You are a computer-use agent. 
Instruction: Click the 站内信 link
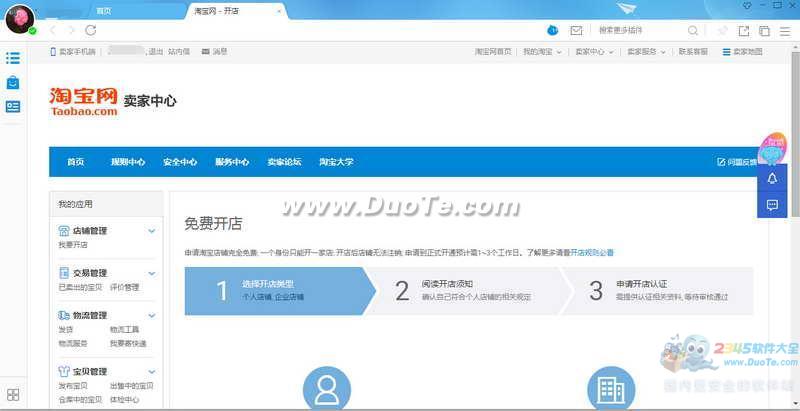tap(179, 52)
